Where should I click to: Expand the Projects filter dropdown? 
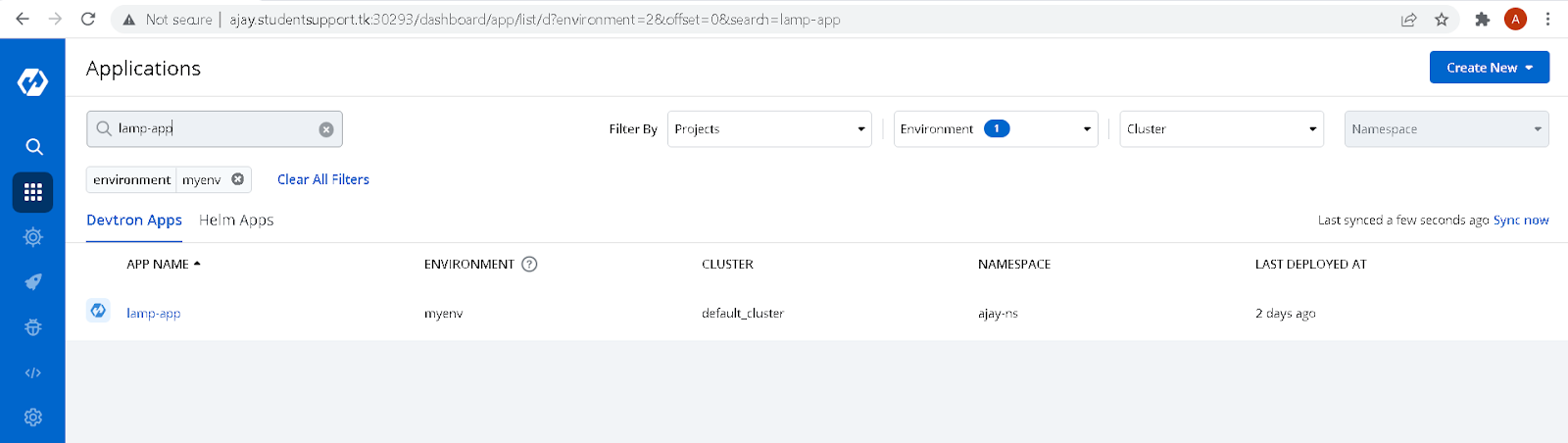pyautogui.click(x=769, y=129)
